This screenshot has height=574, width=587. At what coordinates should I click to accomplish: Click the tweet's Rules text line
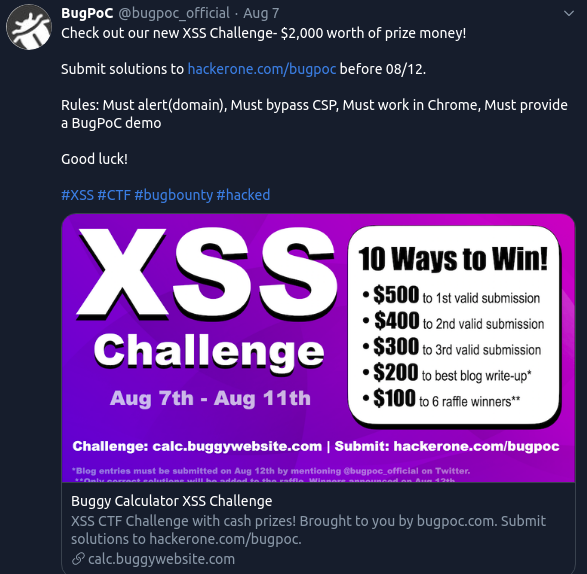tap(314, 114)
